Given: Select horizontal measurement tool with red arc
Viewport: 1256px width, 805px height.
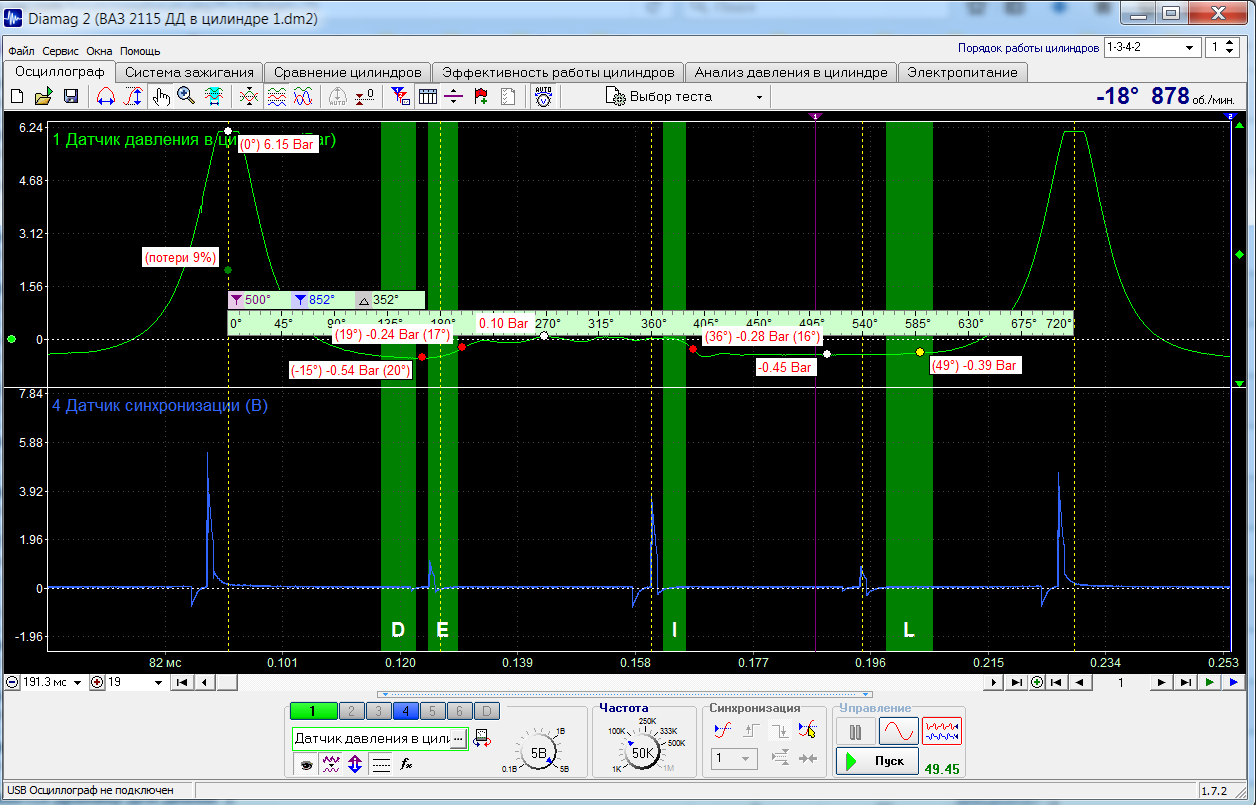Looking at the screenshot, I should [105, 96].
